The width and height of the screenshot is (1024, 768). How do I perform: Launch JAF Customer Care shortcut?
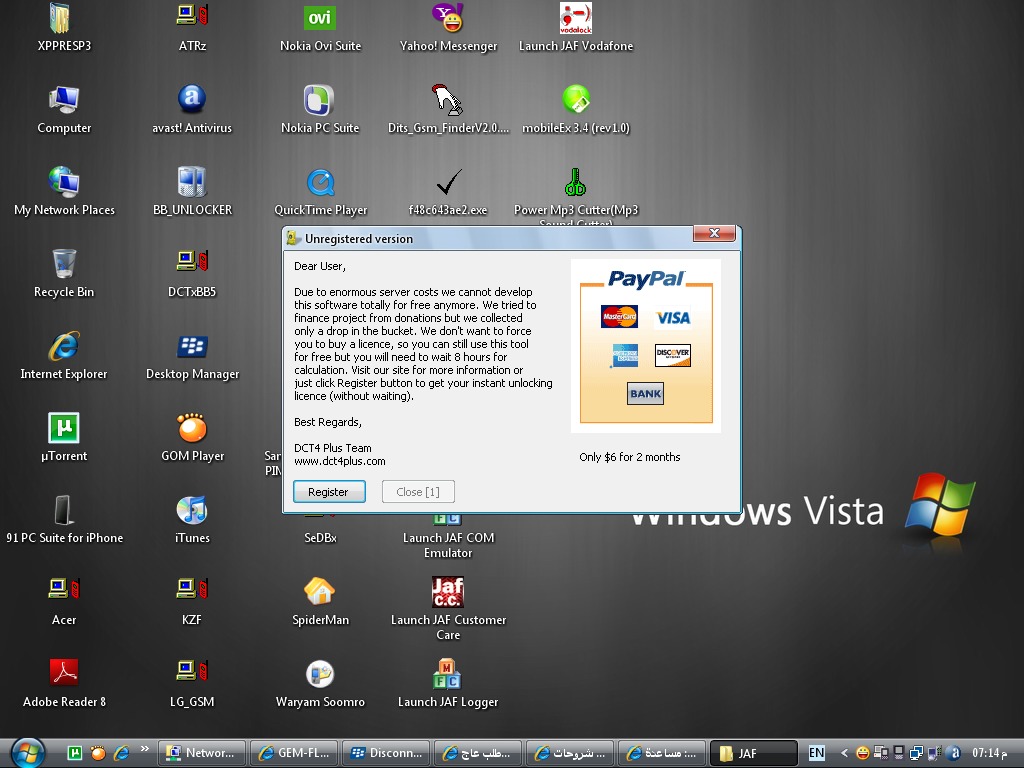[x=448, y=592]
